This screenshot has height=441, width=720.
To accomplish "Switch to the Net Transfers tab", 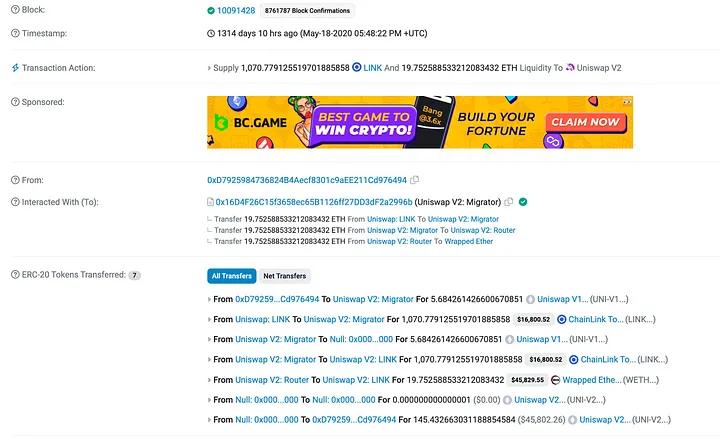I will click(x=285, y=275).
